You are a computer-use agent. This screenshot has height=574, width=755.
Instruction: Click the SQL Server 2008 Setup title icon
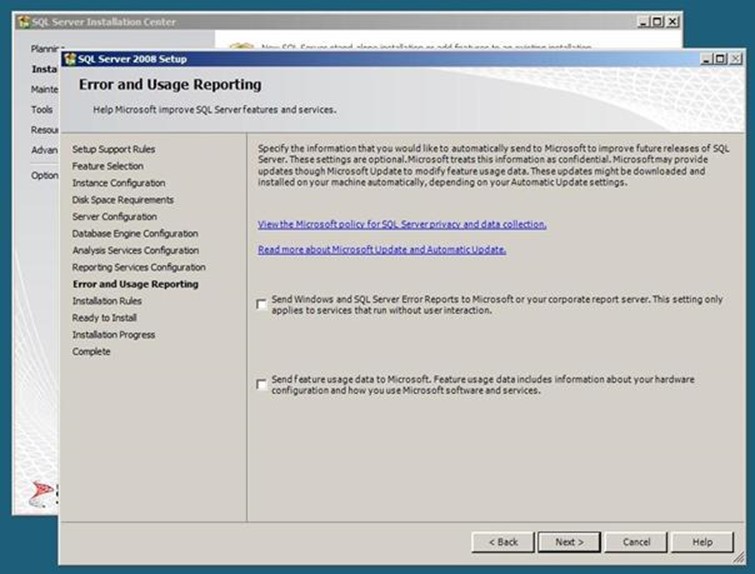click(x=70, y=59)
